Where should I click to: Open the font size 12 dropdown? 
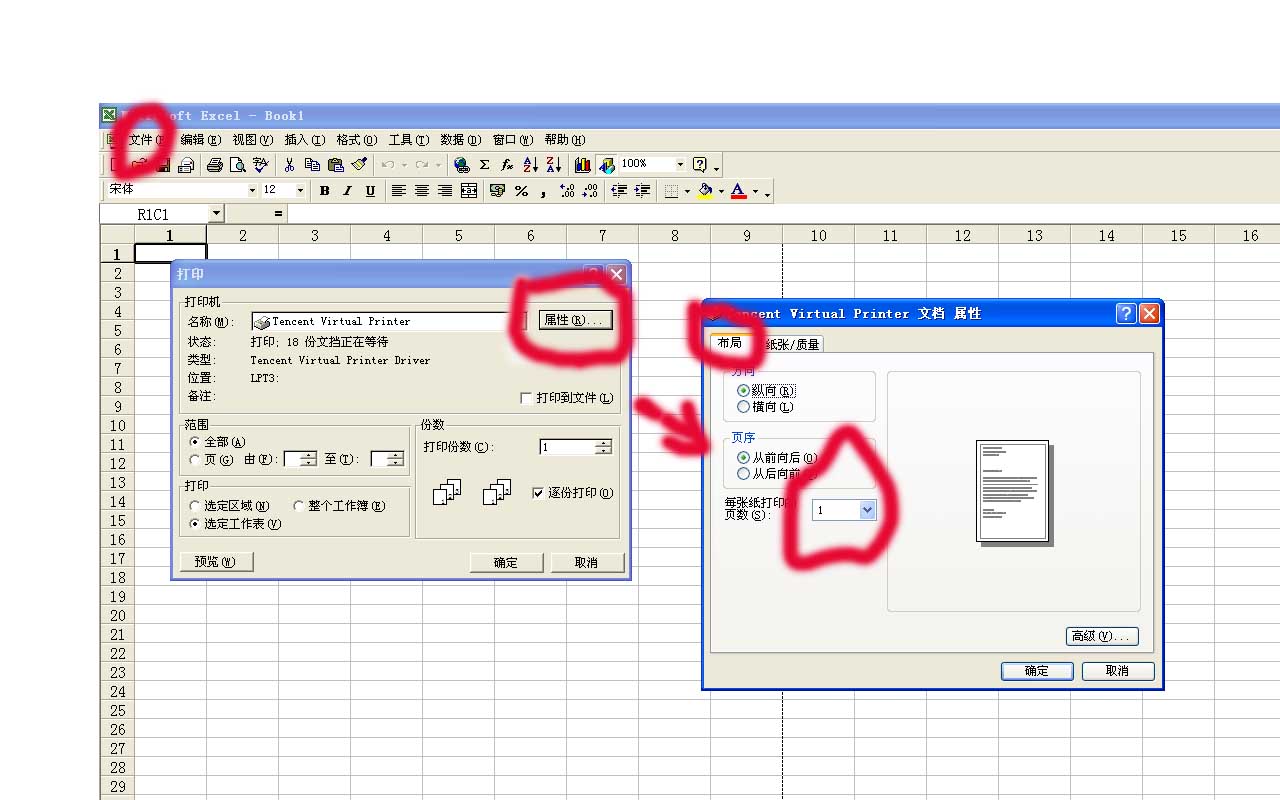coord(300,190)
